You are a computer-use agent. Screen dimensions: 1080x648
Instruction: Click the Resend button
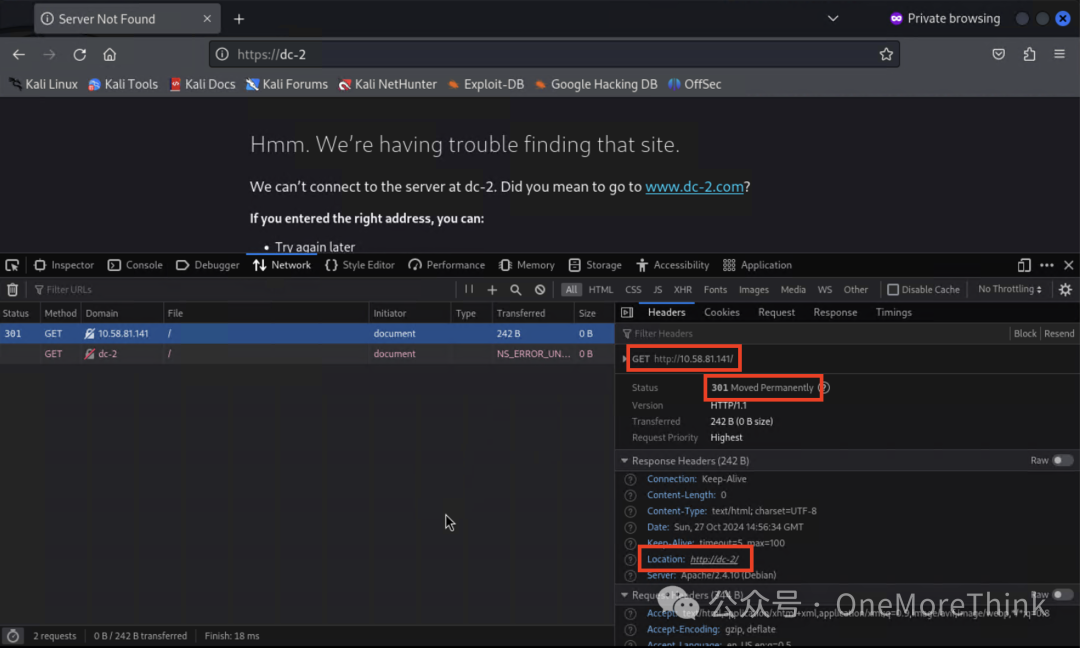[x=1059, y=333]
